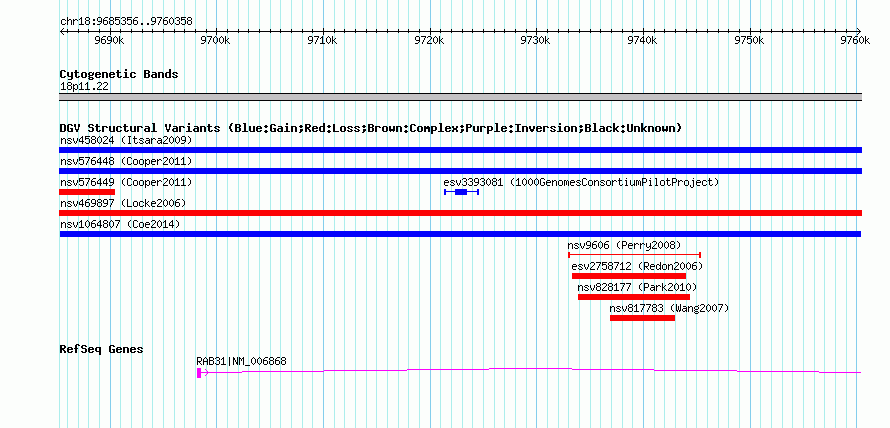Click the 9690k ruler position
Screen dimensions: 890x428
point(109,40)
